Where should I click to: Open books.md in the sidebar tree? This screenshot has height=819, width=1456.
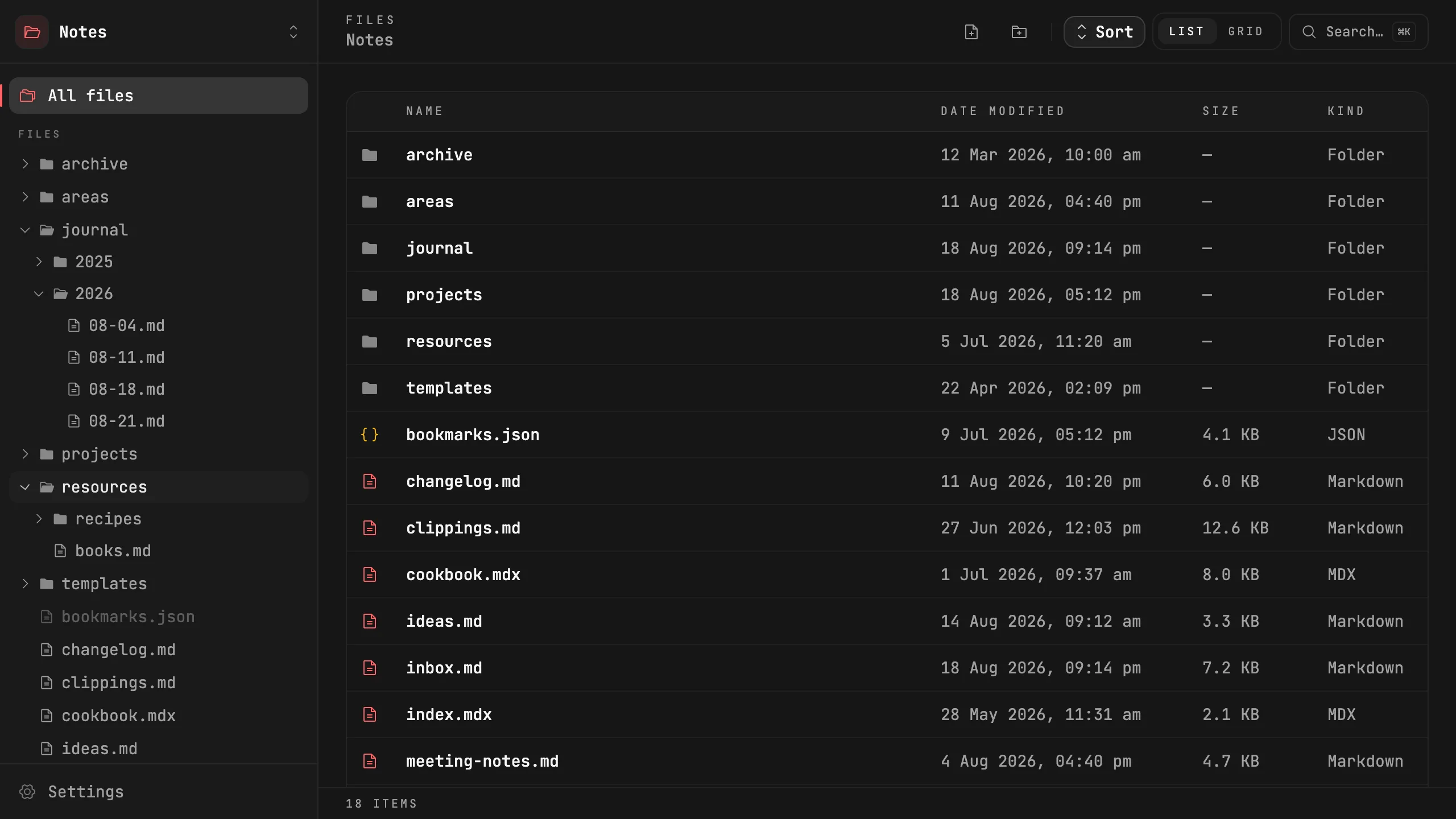click(x=159, y=551)
